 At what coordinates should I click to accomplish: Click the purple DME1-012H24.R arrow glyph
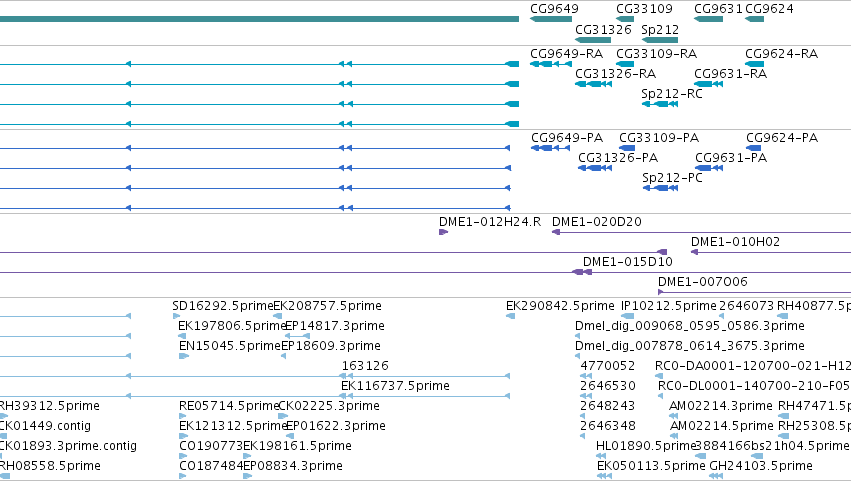[x=443, y=232]
